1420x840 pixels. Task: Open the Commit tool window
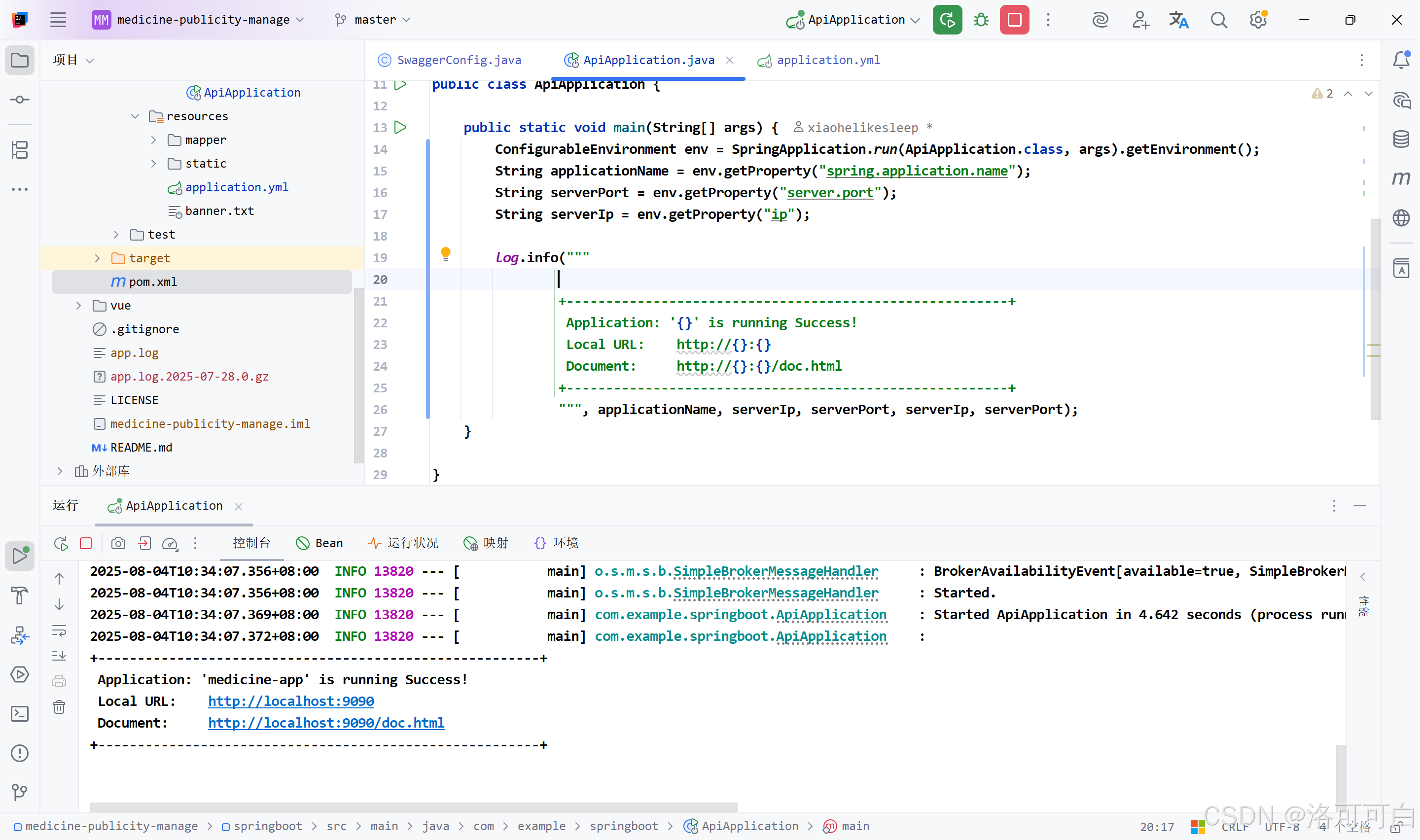(x=20, y=100)
